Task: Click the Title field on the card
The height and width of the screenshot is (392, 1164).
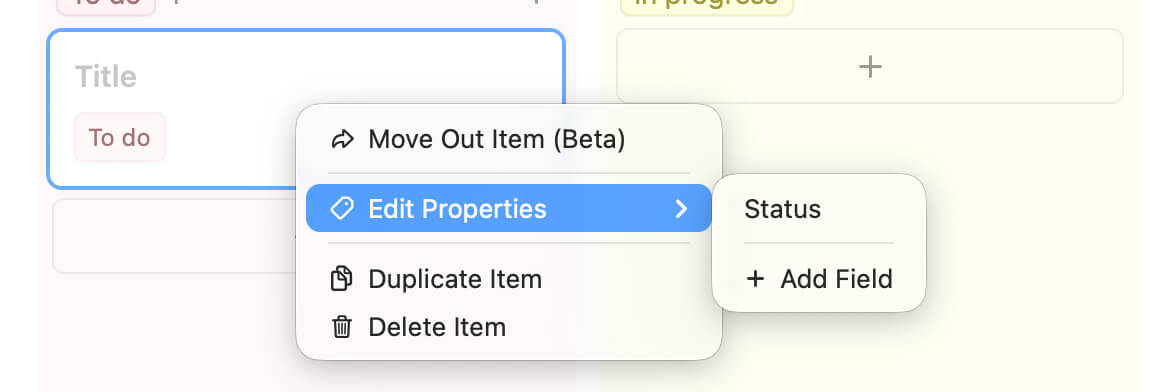Action: tap(105, 76)
